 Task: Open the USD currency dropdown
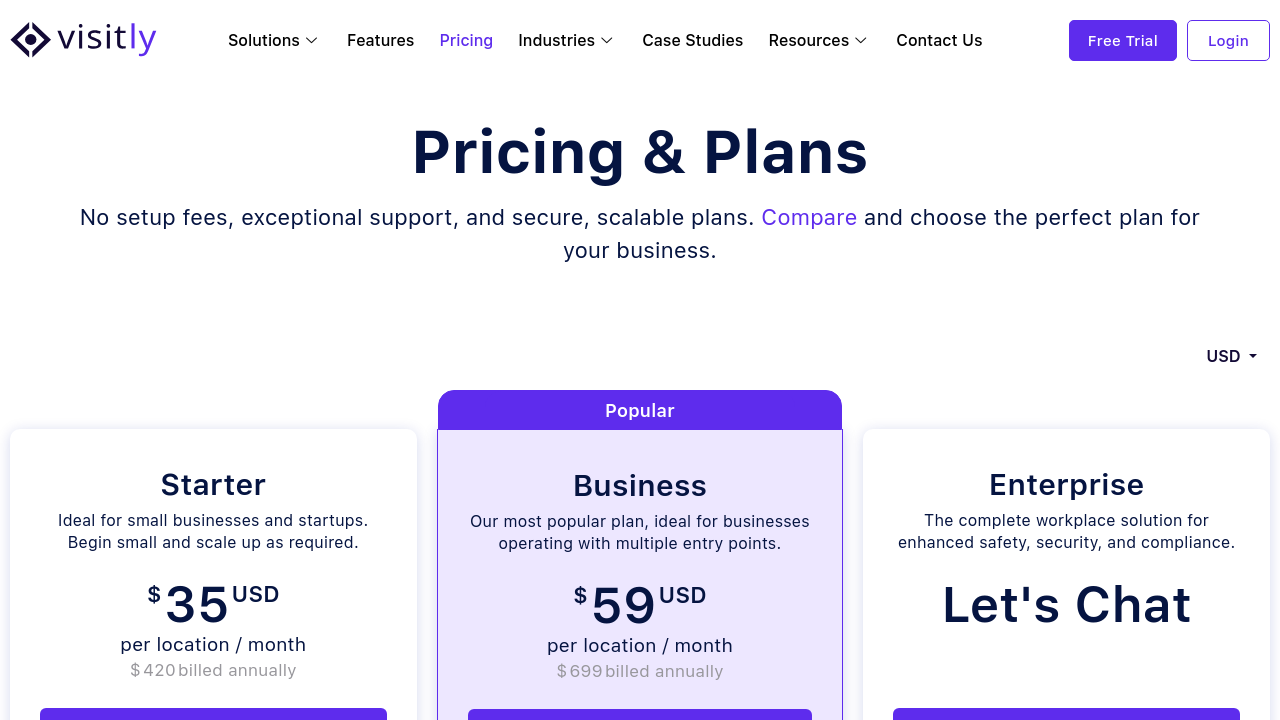[x=1231, y=356]
